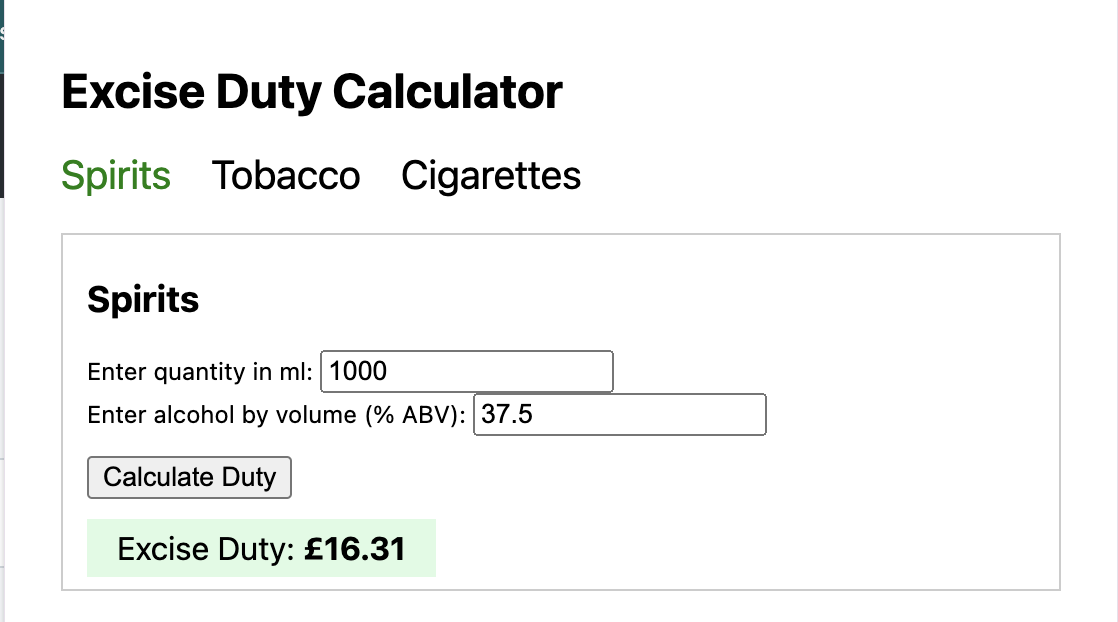Place cursor on the 37.5 ABV value

coord(507,415)
